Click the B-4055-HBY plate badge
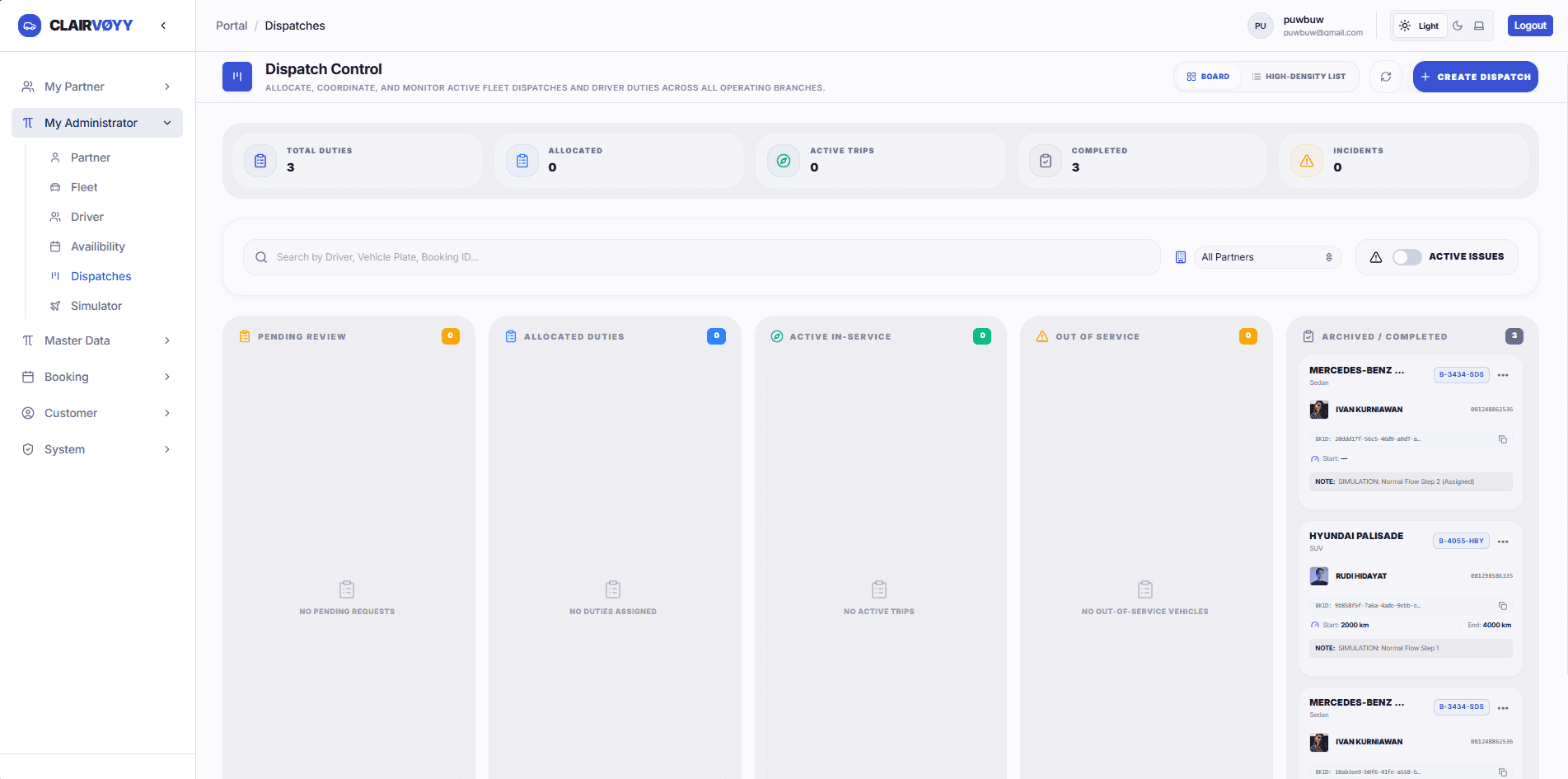Image resolution: width=1568 pixels, height=779 pixels. pyautogui.click(x=1462, y=541)
